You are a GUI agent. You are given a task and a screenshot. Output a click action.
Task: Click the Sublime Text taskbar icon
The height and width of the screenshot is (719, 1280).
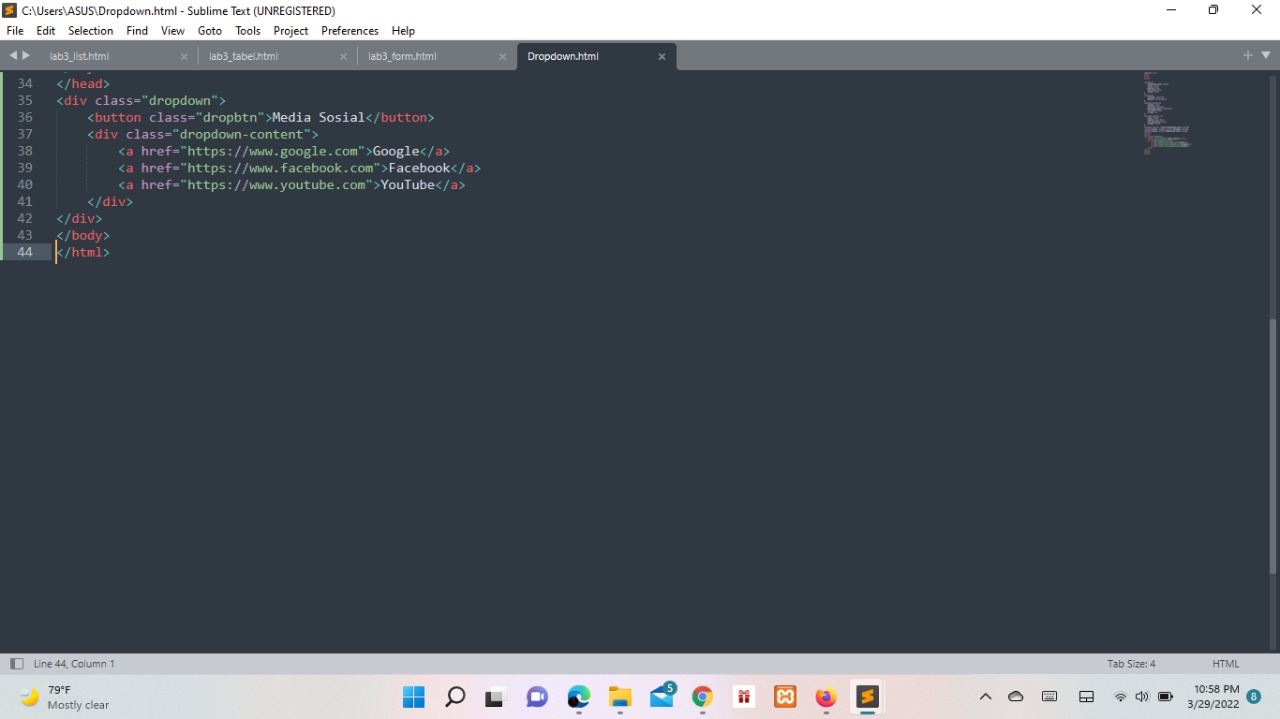coord(867,697)
